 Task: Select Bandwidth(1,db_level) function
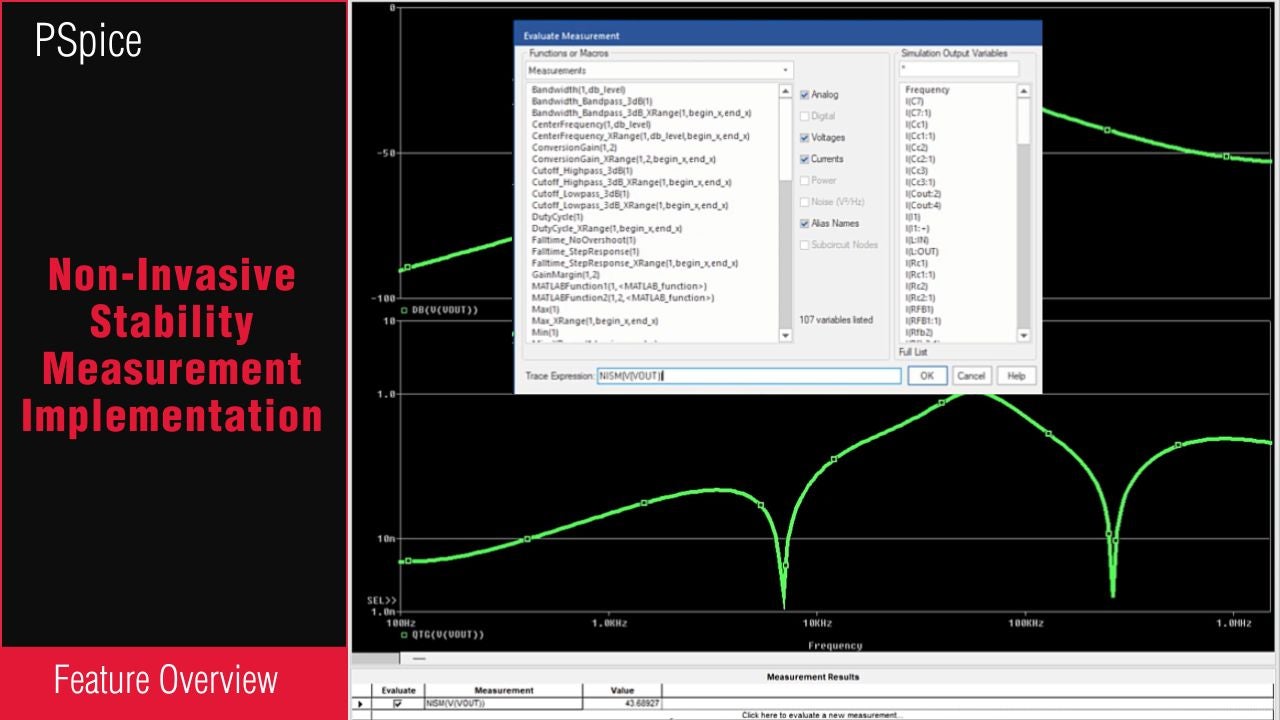click(579, 90)
